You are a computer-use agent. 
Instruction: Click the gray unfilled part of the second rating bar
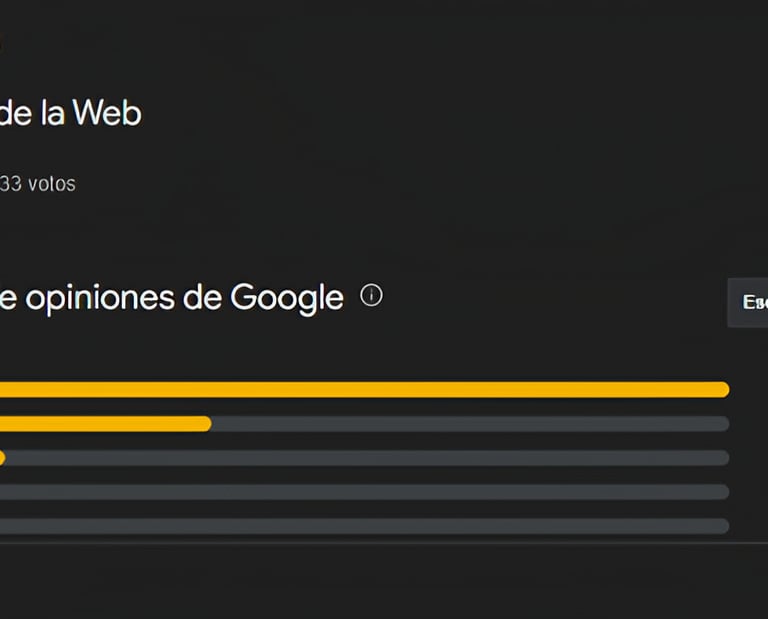(x=470, y=424)
